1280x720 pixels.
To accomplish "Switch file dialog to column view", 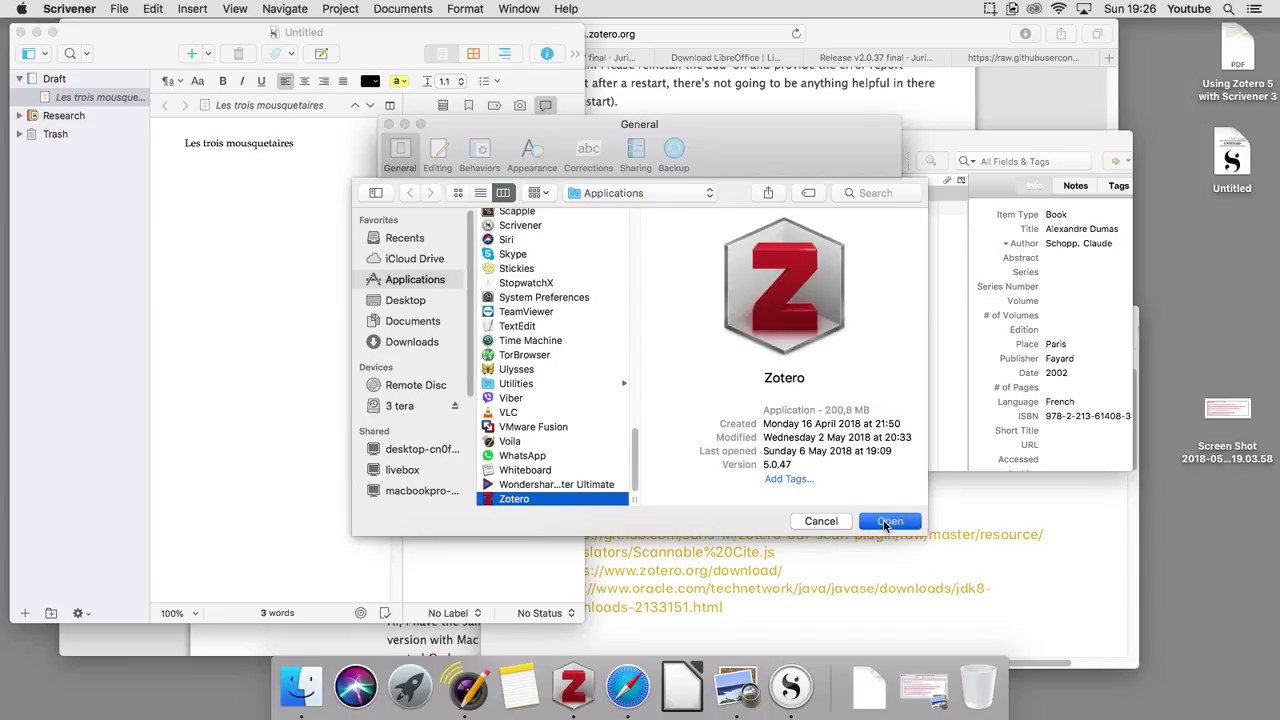I will pos(503,193).
